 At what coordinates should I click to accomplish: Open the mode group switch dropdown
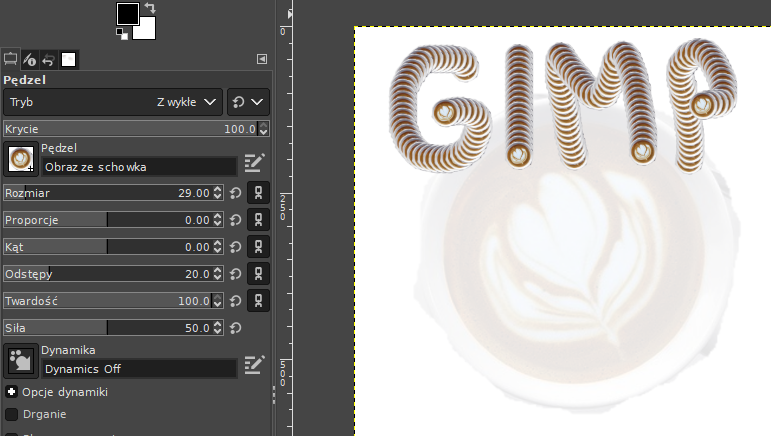click(x=248, y=102)
